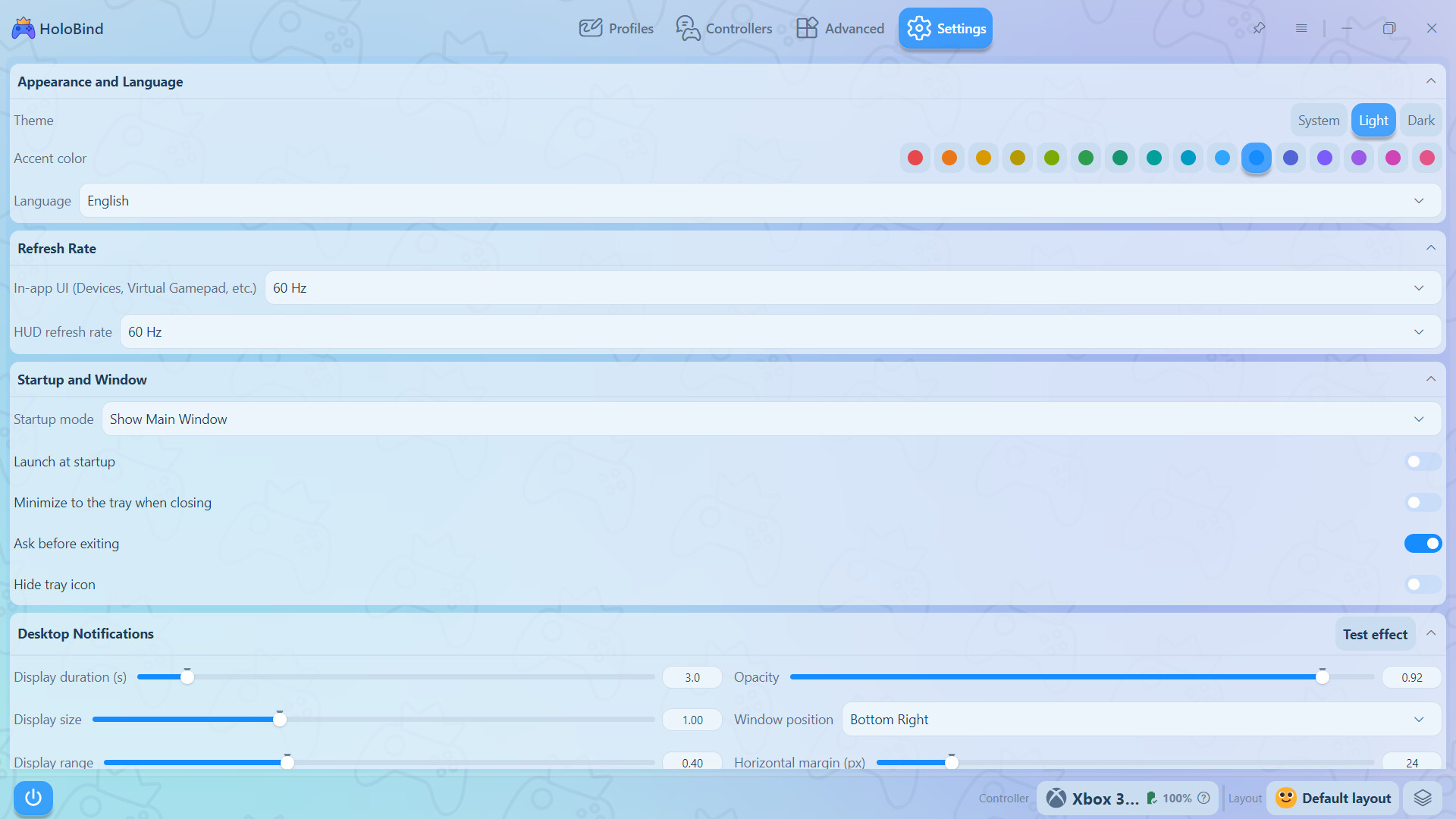This screenshot has height=819, width=1456.
Task: Click the HoloBind gamepad logo icon
Action: [x=23, y=28]
